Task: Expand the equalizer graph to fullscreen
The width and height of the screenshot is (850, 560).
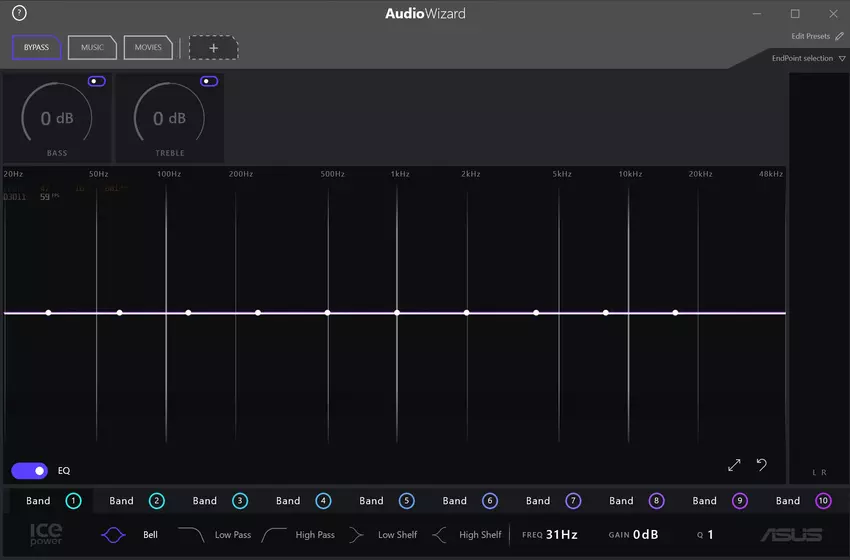Action: (734, 465)
